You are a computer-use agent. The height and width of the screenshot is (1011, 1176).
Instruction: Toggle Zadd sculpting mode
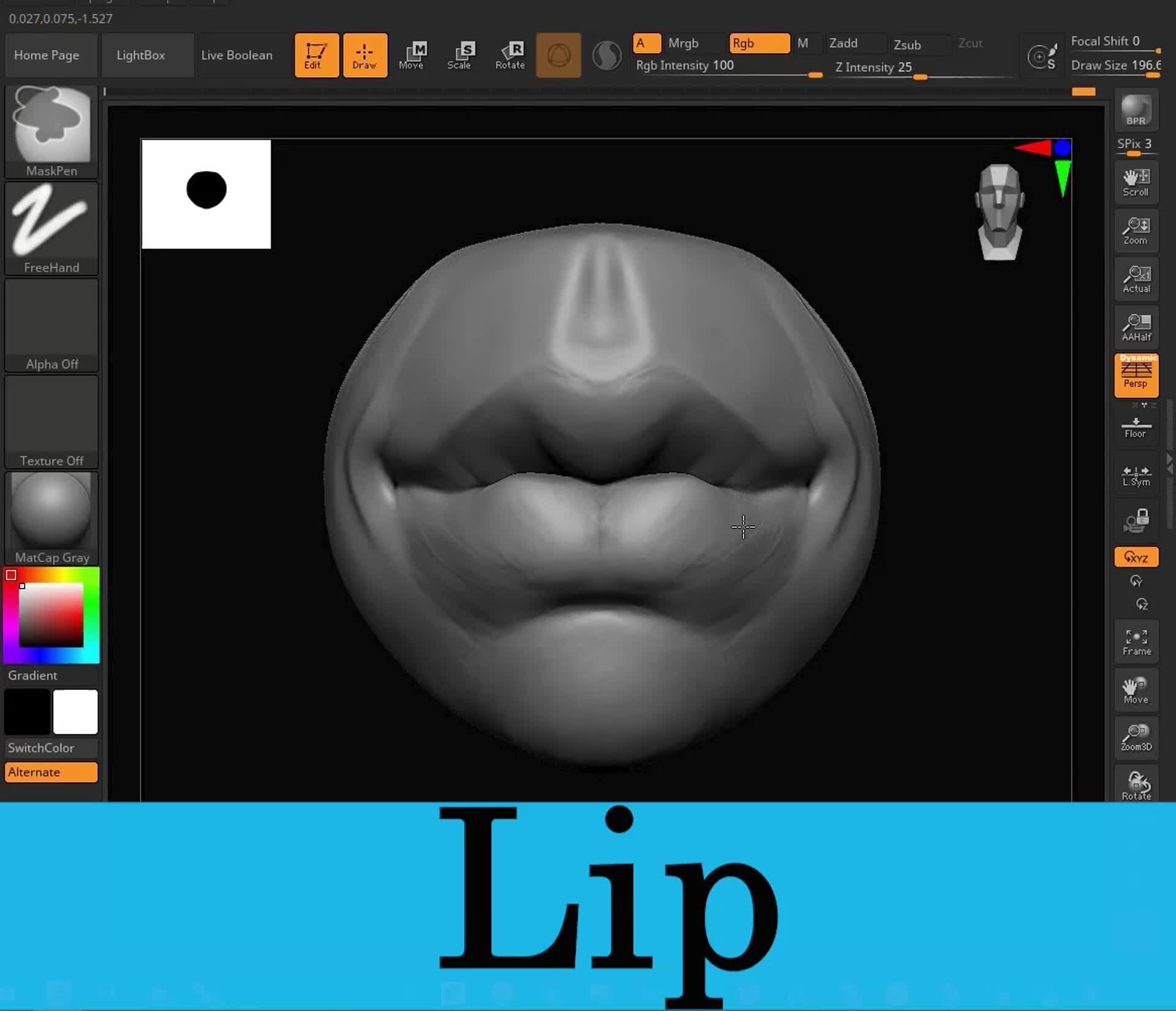click(855, 43)
